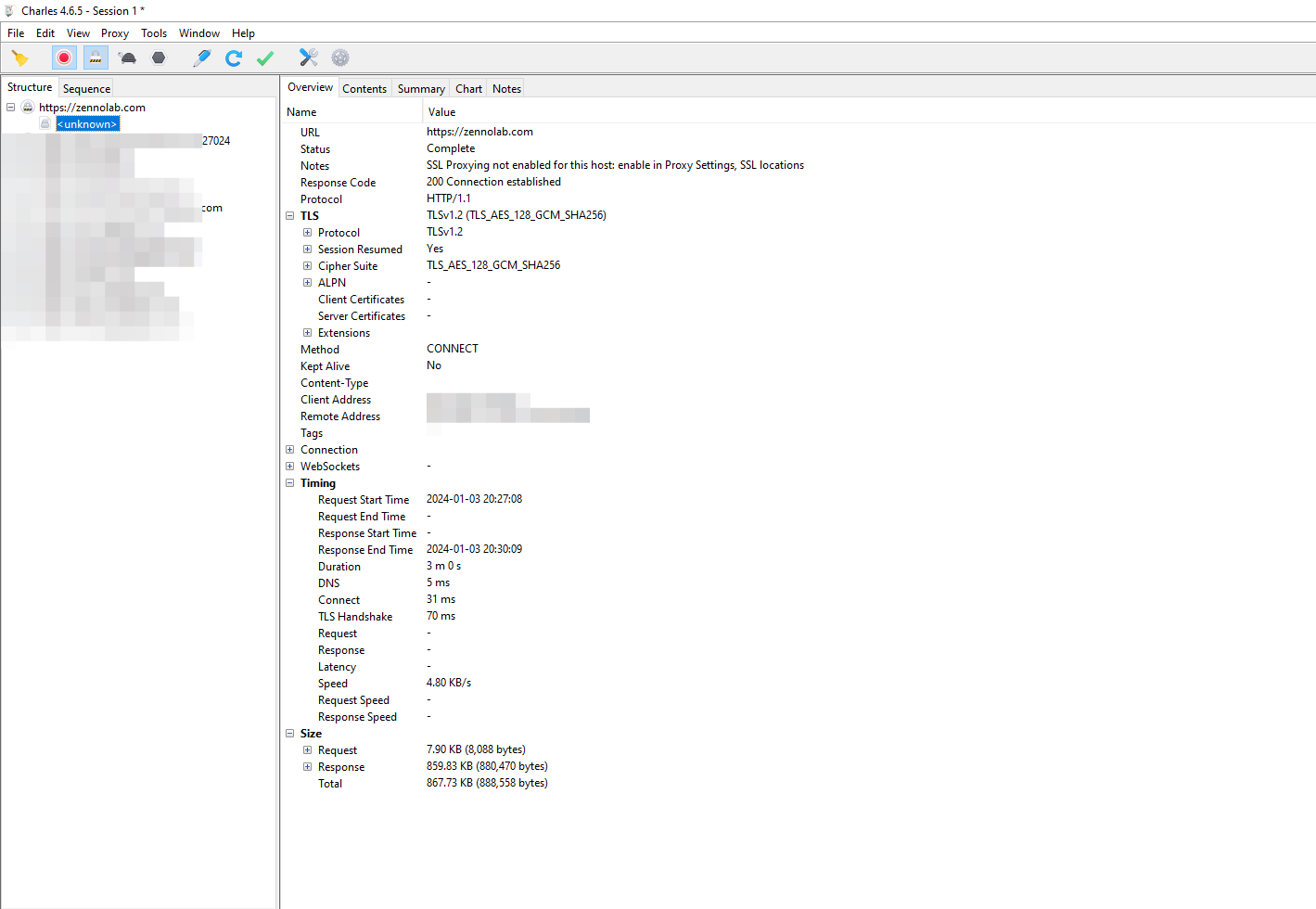Click the Repeat request icon
Screen dimensions: 1316x909
(234, 58)
